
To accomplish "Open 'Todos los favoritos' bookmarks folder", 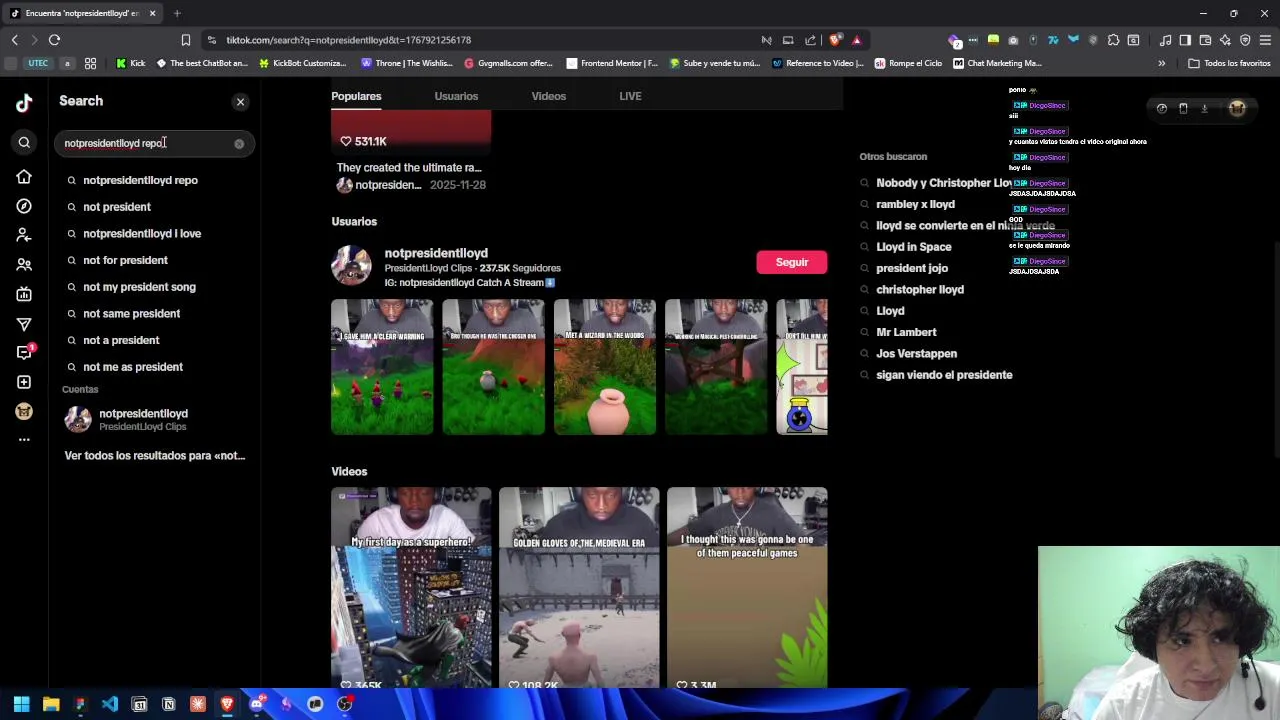I will (x=1229, y=63).
